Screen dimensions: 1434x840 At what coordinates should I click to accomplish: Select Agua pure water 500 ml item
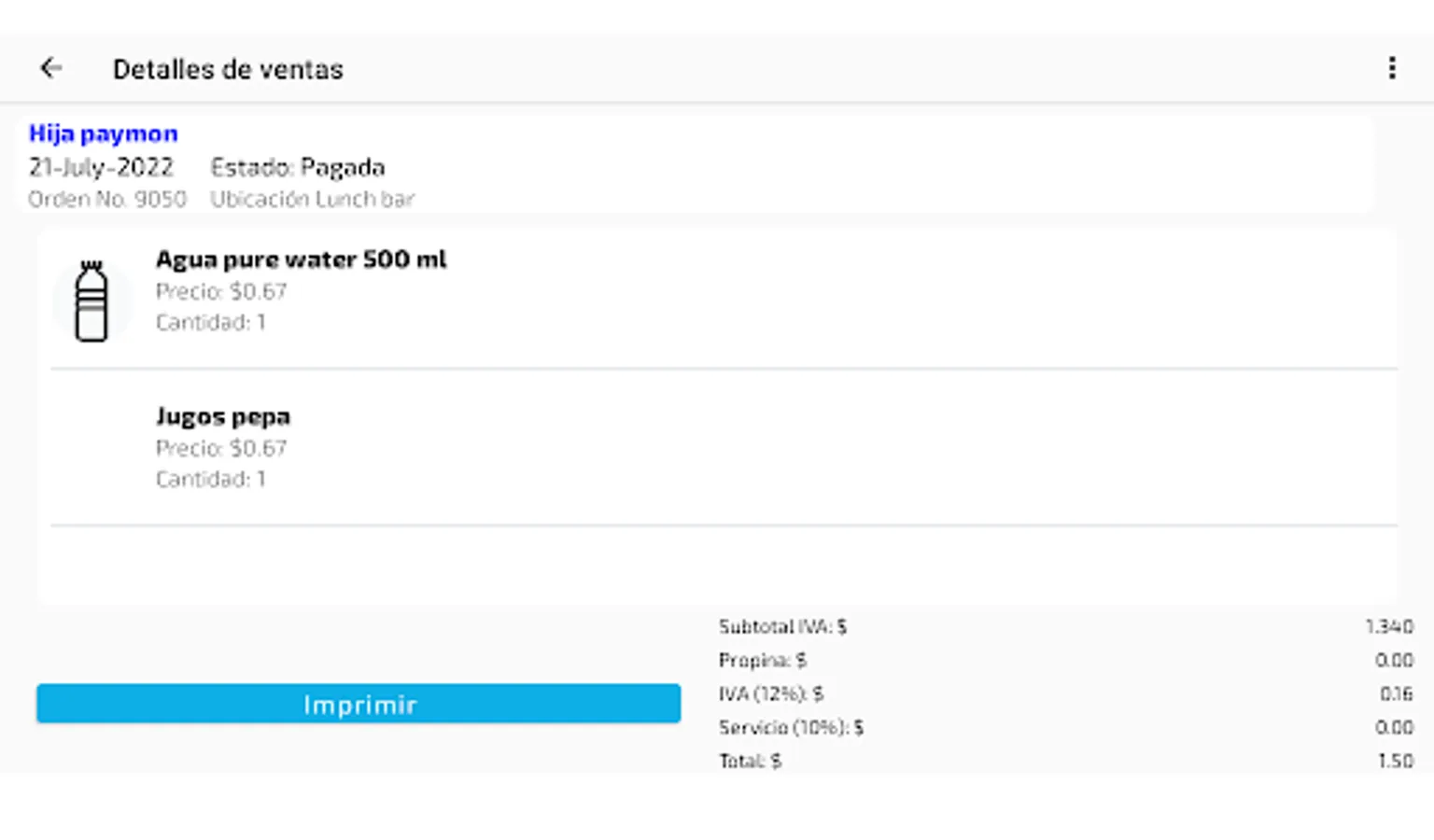pos(301,259)
